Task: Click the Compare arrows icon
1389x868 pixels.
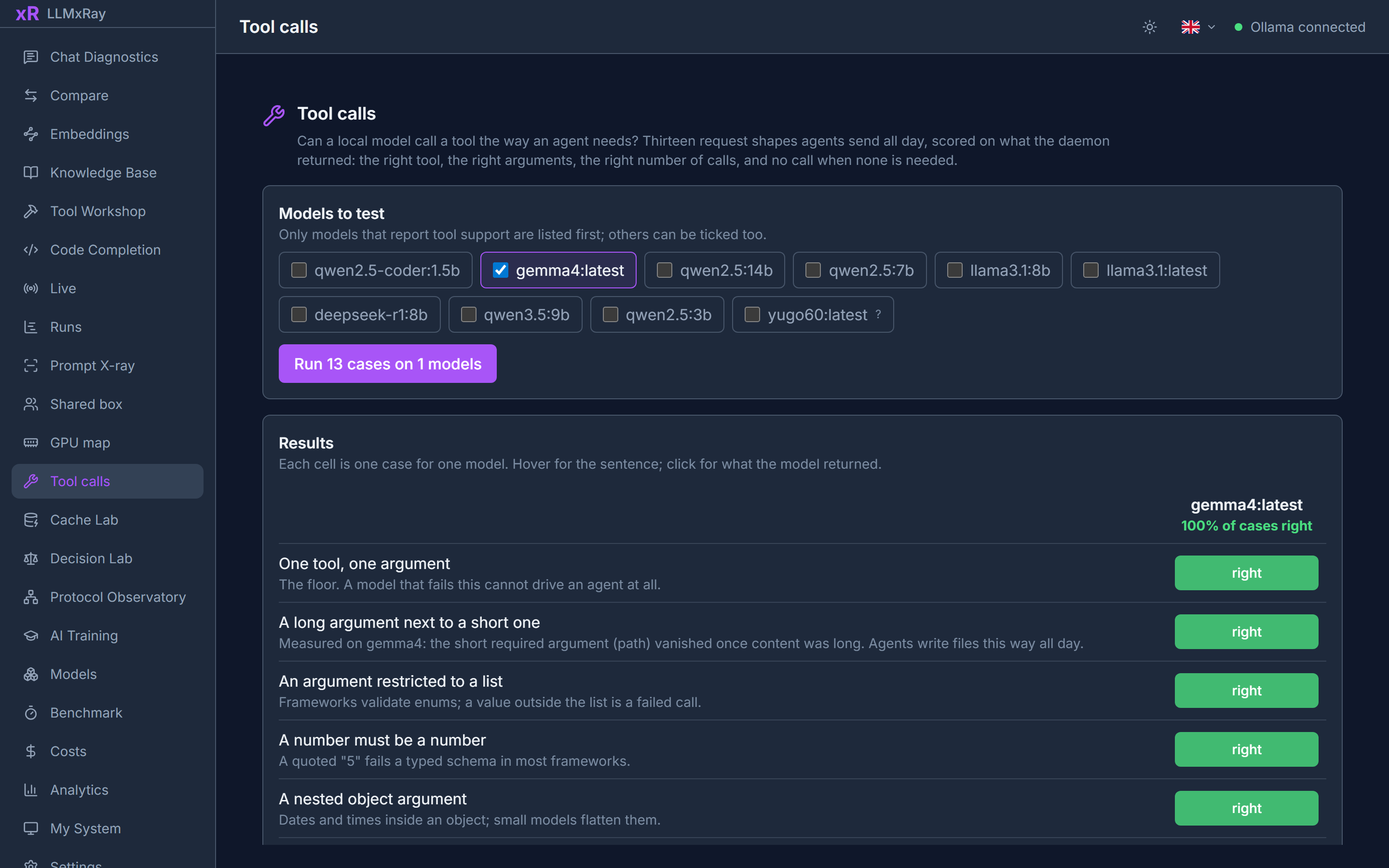Action: (x=31, y=95)
